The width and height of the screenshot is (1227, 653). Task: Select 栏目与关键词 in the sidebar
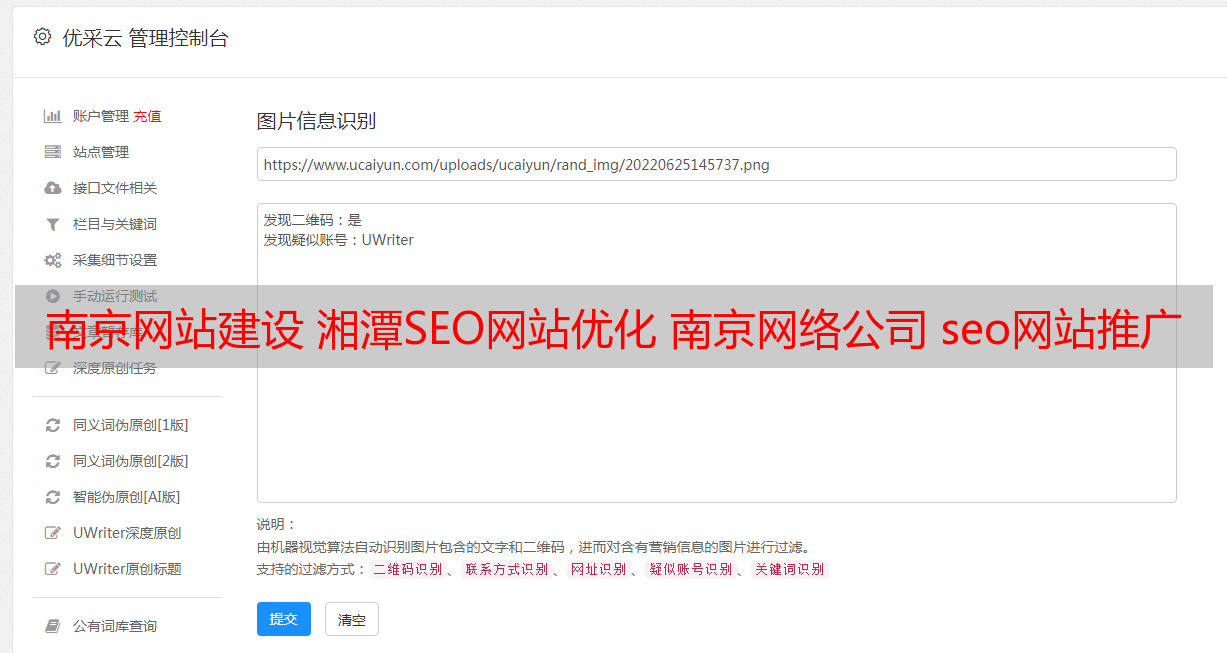[x=115, y=224]
